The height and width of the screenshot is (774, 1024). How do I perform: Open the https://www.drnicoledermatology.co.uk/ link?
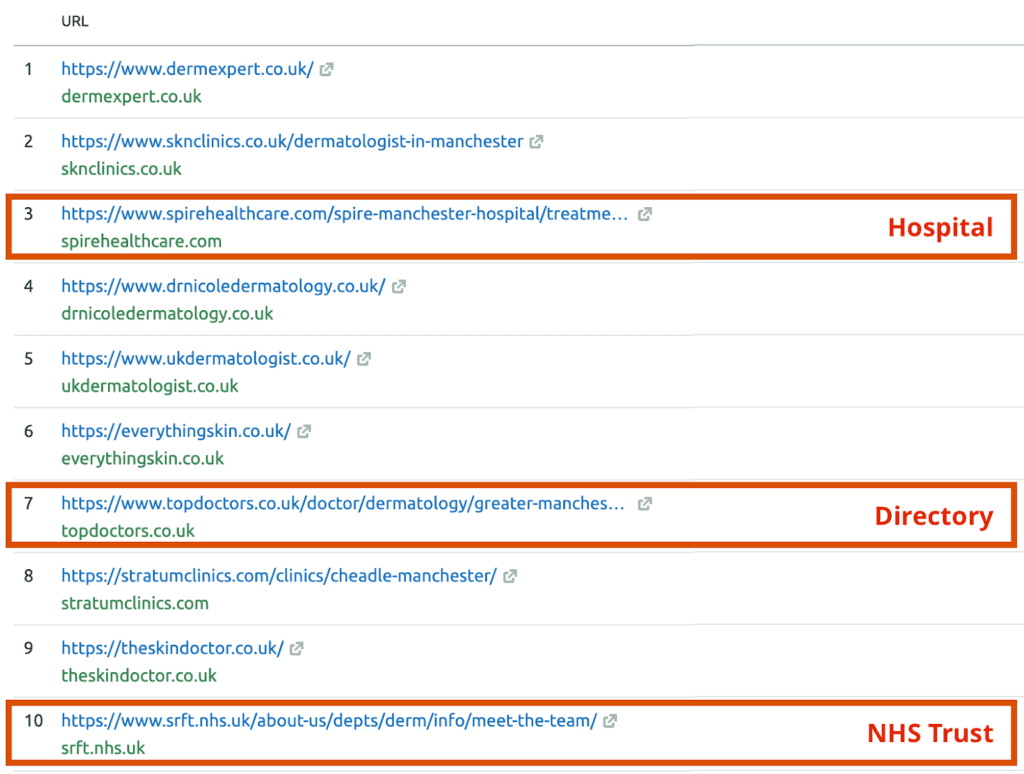click(223, 287)
